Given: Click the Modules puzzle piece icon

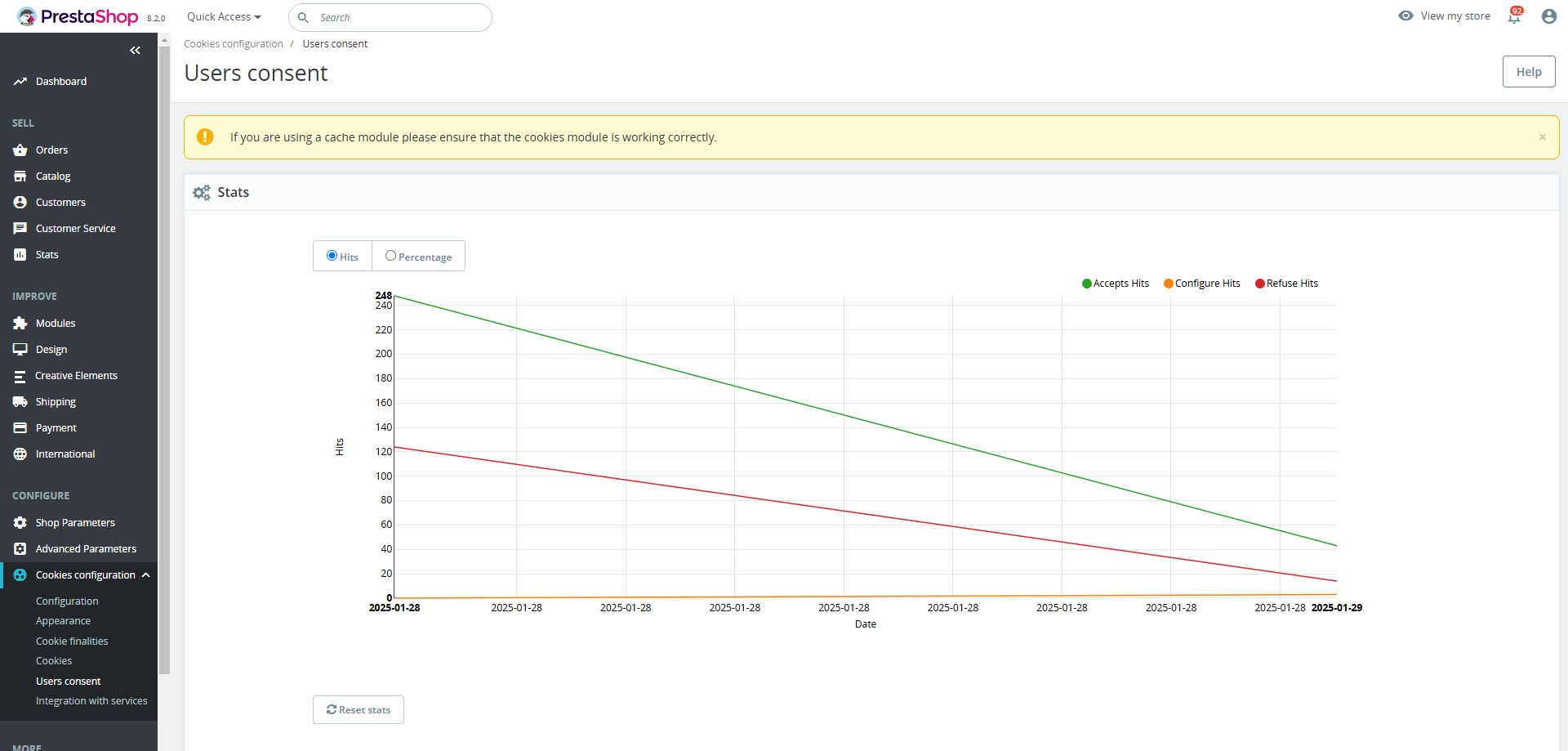Looking at the screenshot, I should pyautogui.click(x=20, y=324).
